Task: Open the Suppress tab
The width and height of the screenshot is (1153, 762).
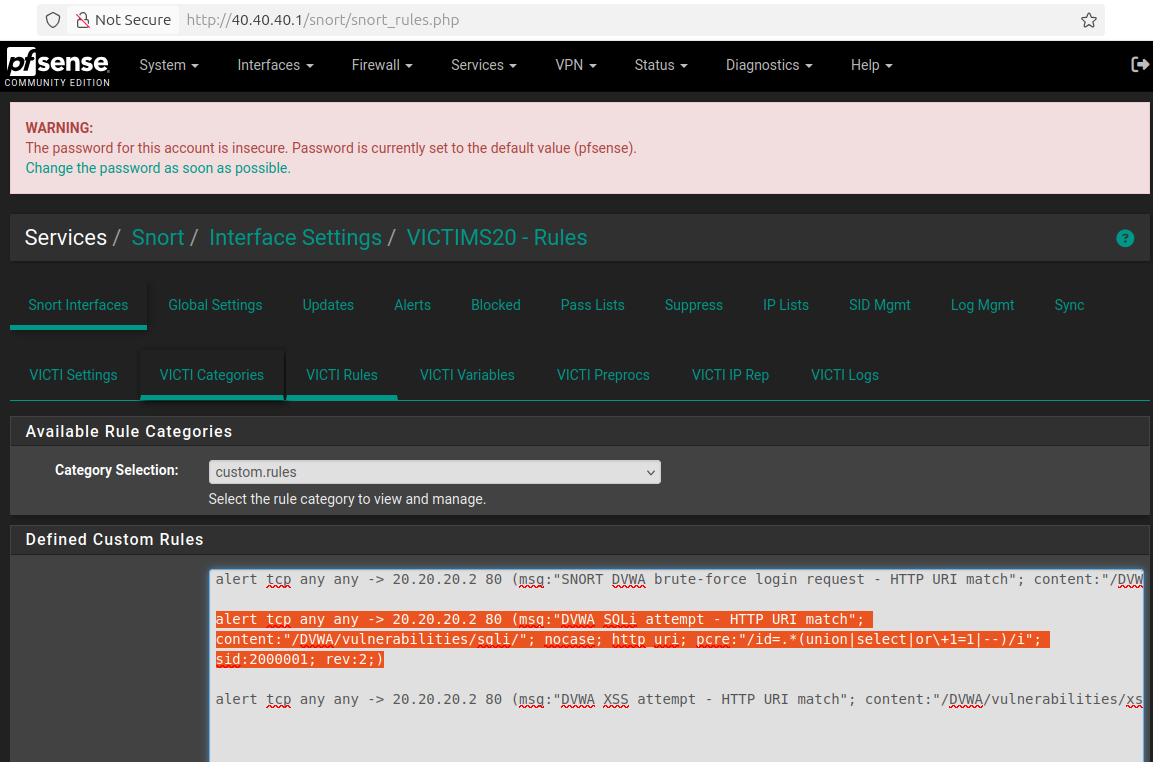Action: click(693, 305)
